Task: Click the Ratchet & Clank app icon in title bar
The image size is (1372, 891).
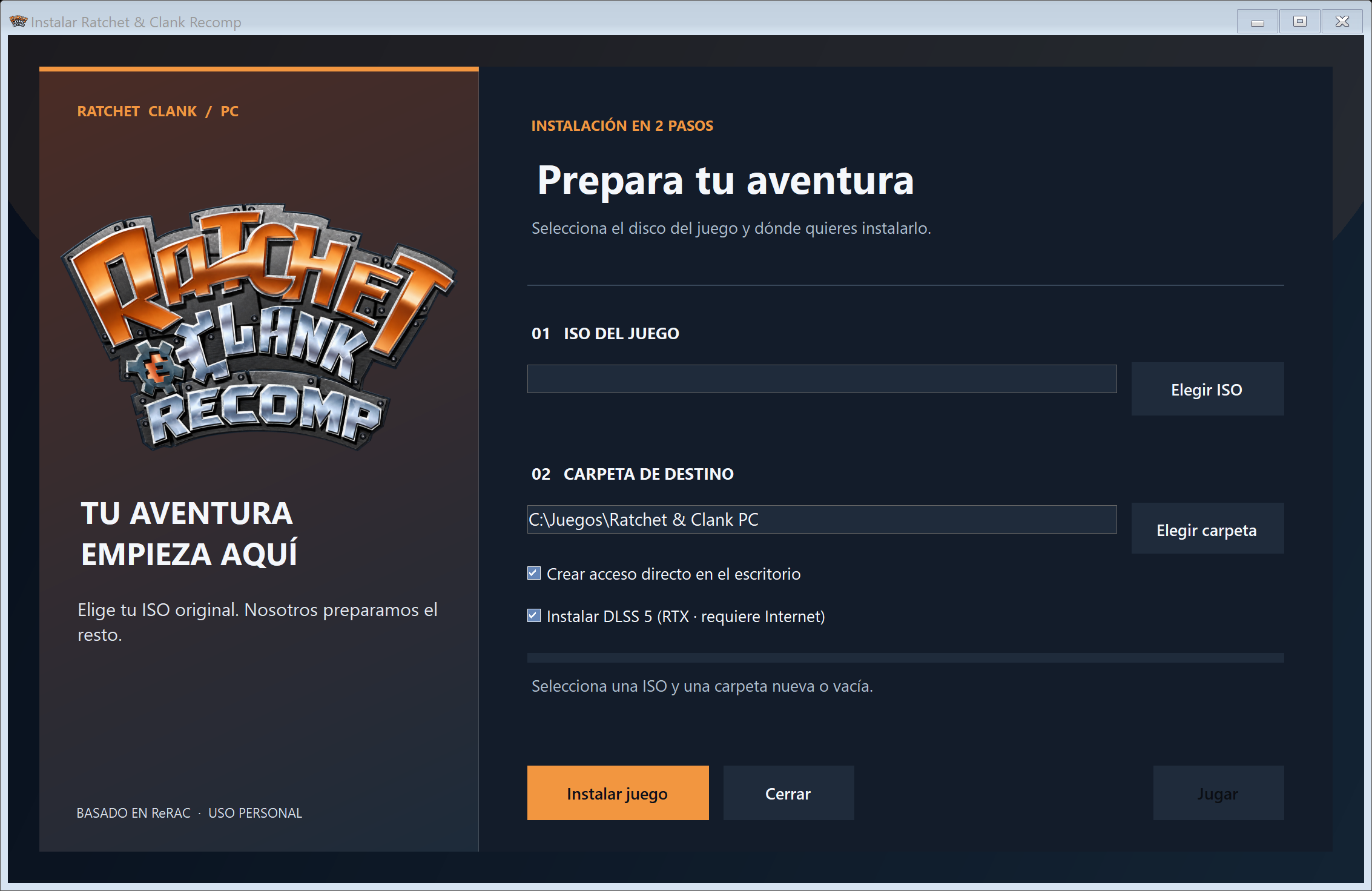Action: [18, 22]
